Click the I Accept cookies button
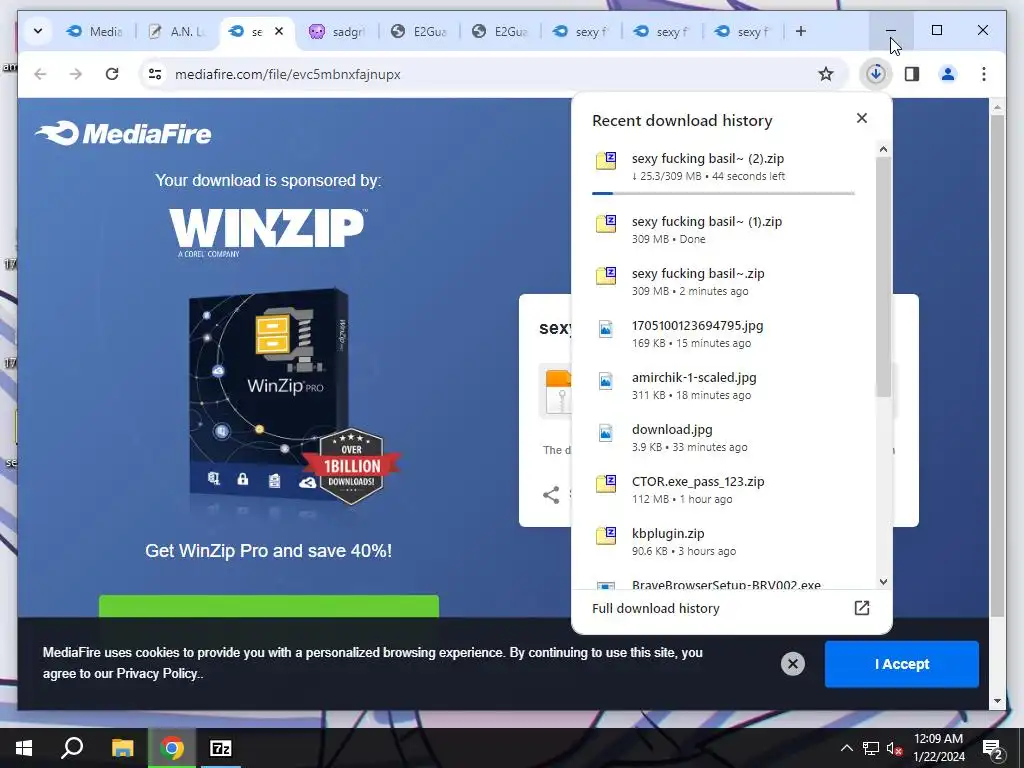Screen dimensions: 1024x768 (901, 664)
